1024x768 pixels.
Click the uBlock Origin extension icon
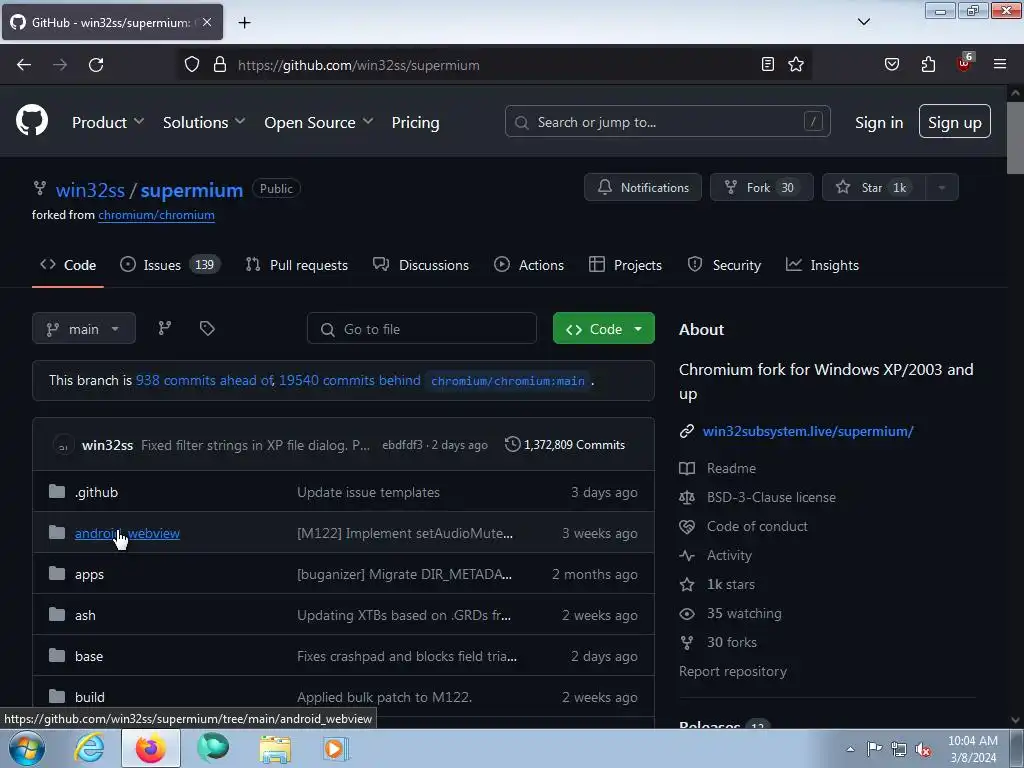964,63
